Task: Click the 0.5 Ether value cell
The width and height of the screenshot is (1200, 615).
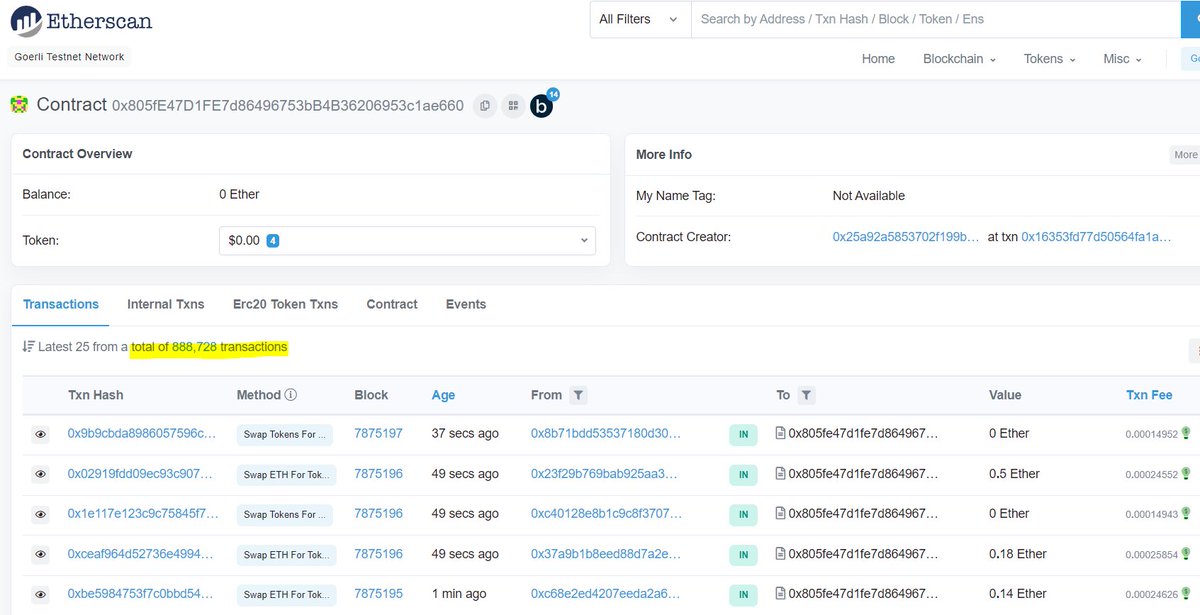Action: pyautogui.click(x=1014, y=473)
